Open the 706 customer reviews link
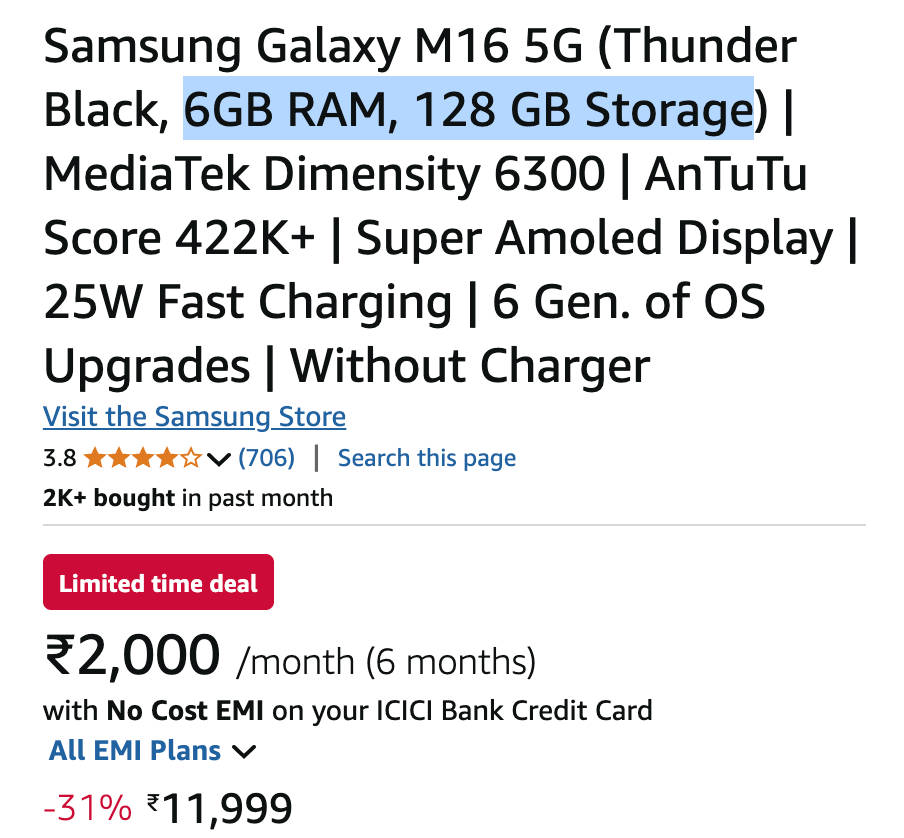Screen dimensions: 904x838 coord(266,458)
